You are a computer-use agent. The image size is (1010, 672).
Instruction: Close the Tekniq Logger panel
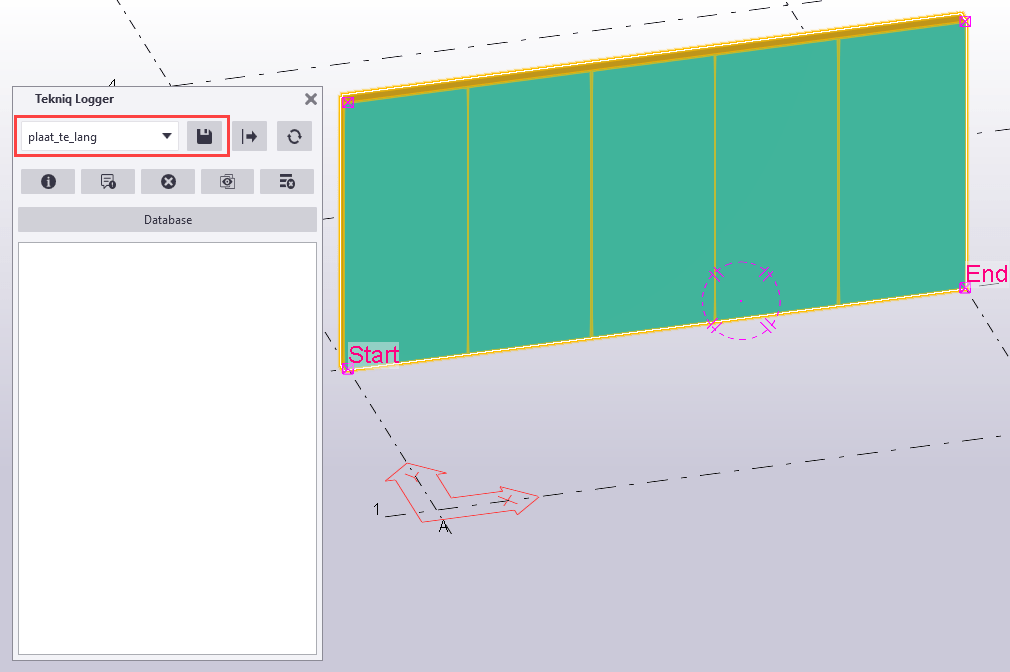(310, 99)
